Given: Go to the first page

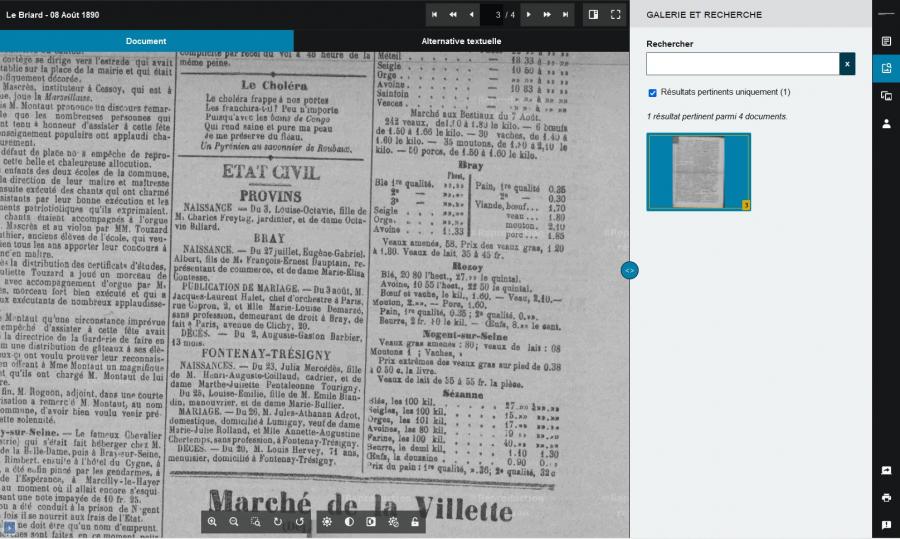Looking at the screenshot, I should (x=435, y=15).
